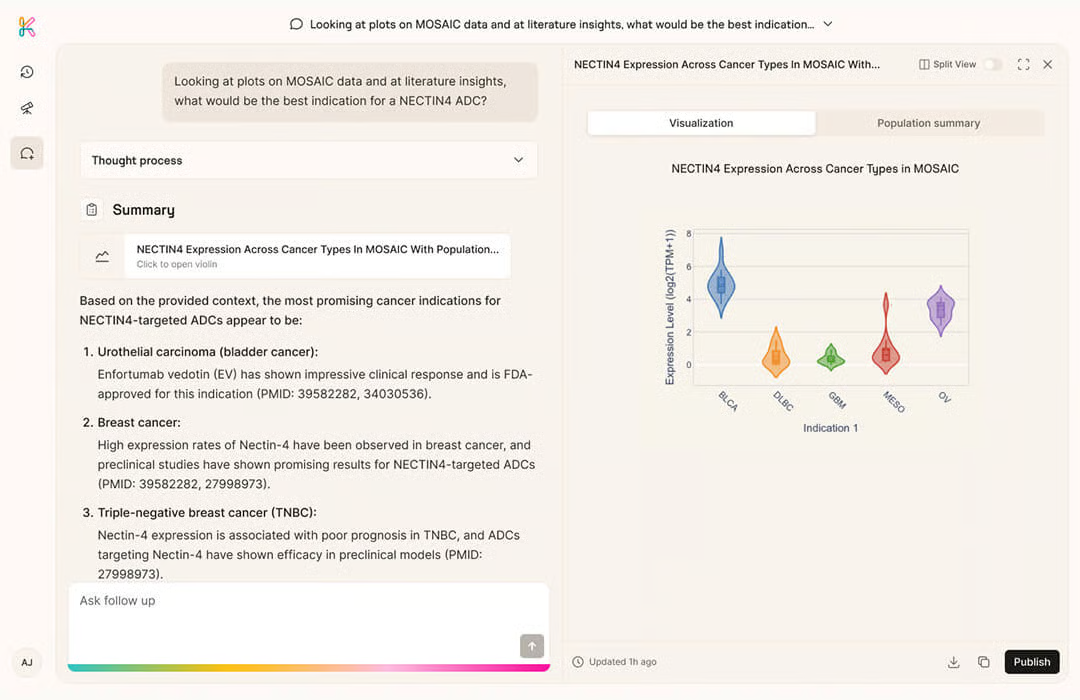Viewport: 1080px width, 700px height.
Task: Click the K logo icon in sidebar
Action: (27, 27)
